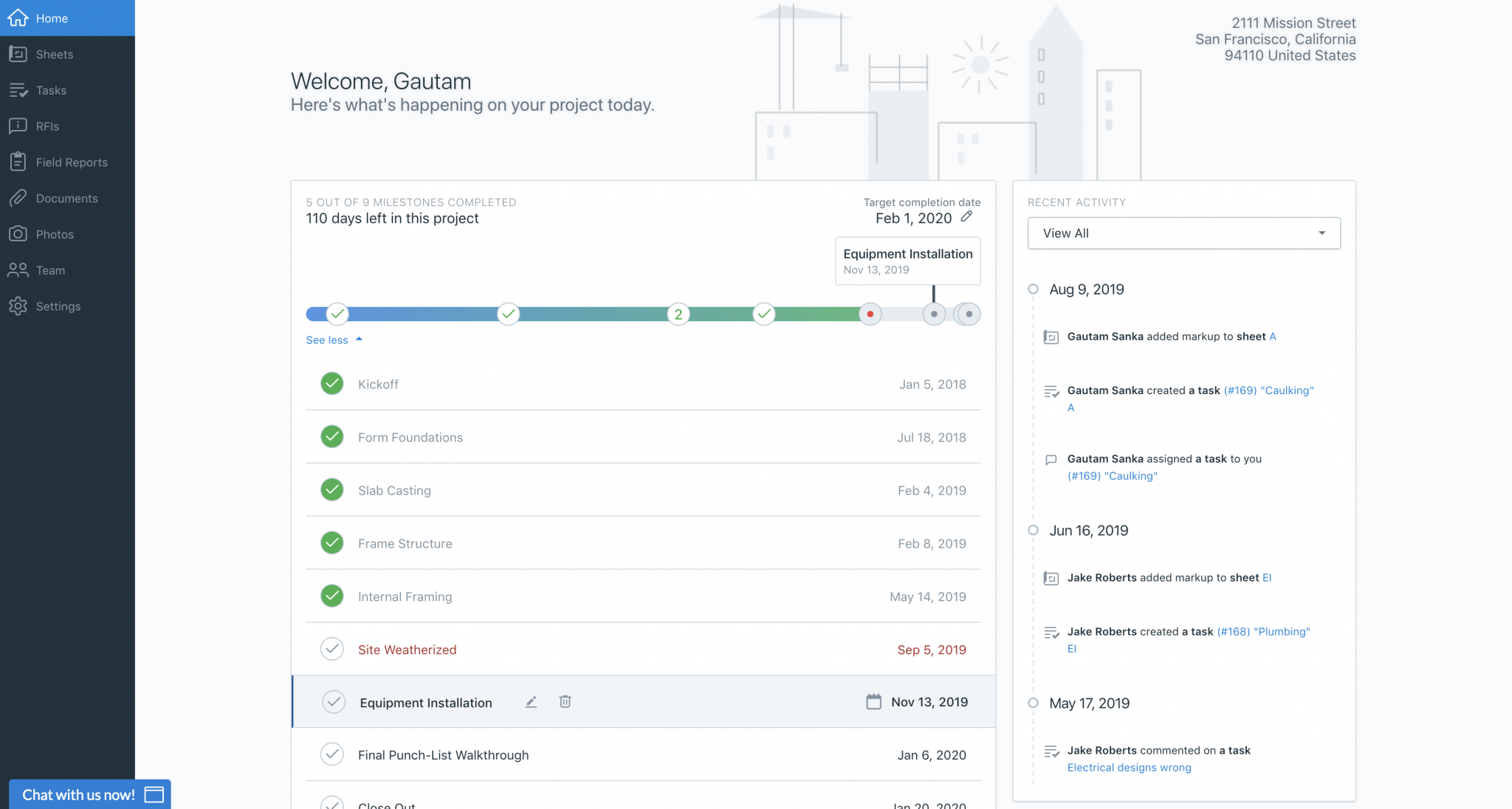
Task: Open Electrical designs wrong comment link
Action: tap(1129, 768)
